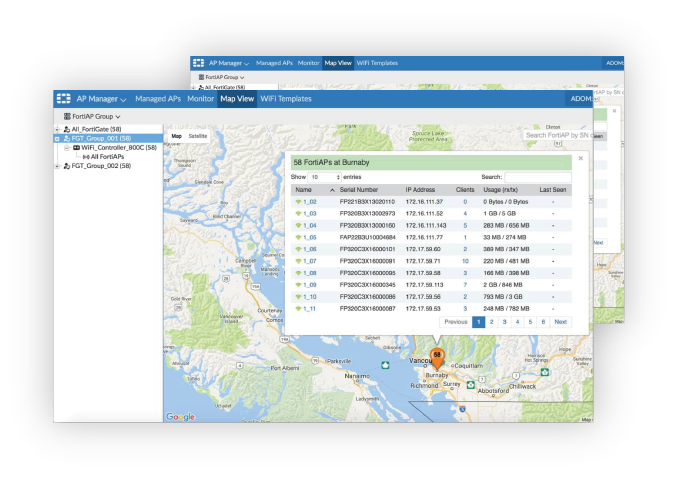Click IP address 172.16.111.37

click(x=424, y=202)
